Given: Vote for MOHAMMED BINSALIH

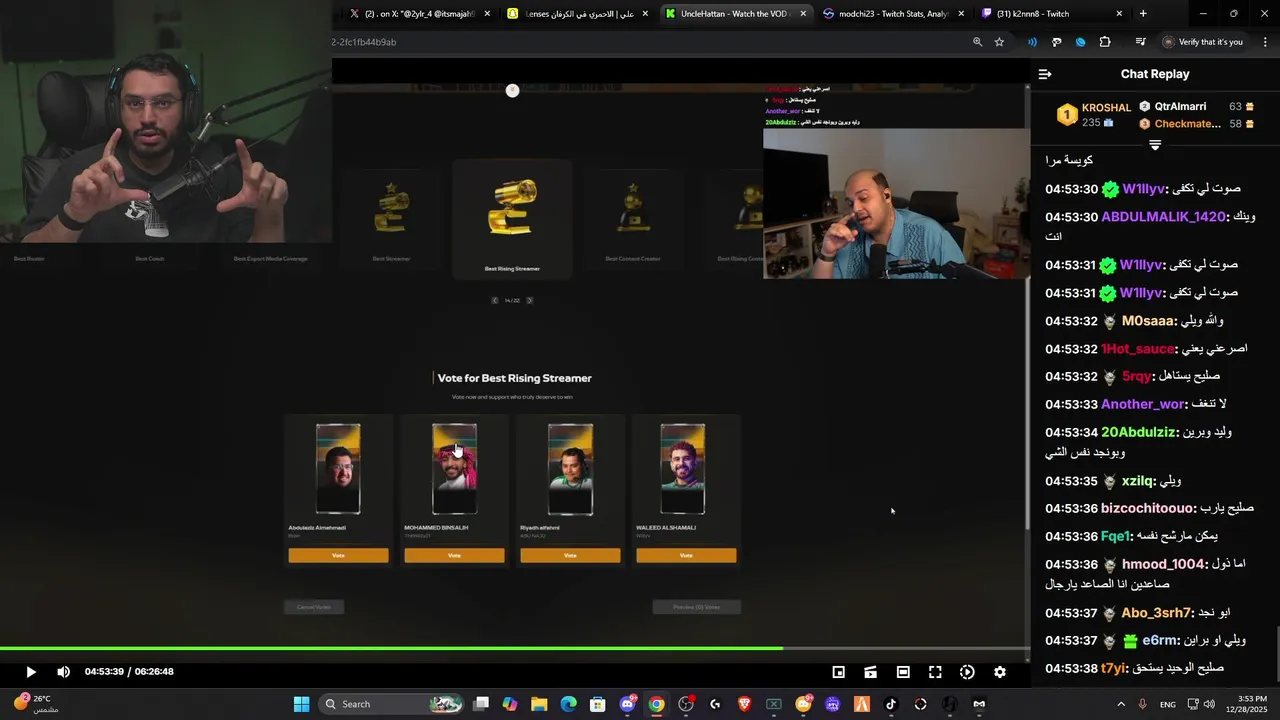Looking at the screenshot, I should 454,555.
